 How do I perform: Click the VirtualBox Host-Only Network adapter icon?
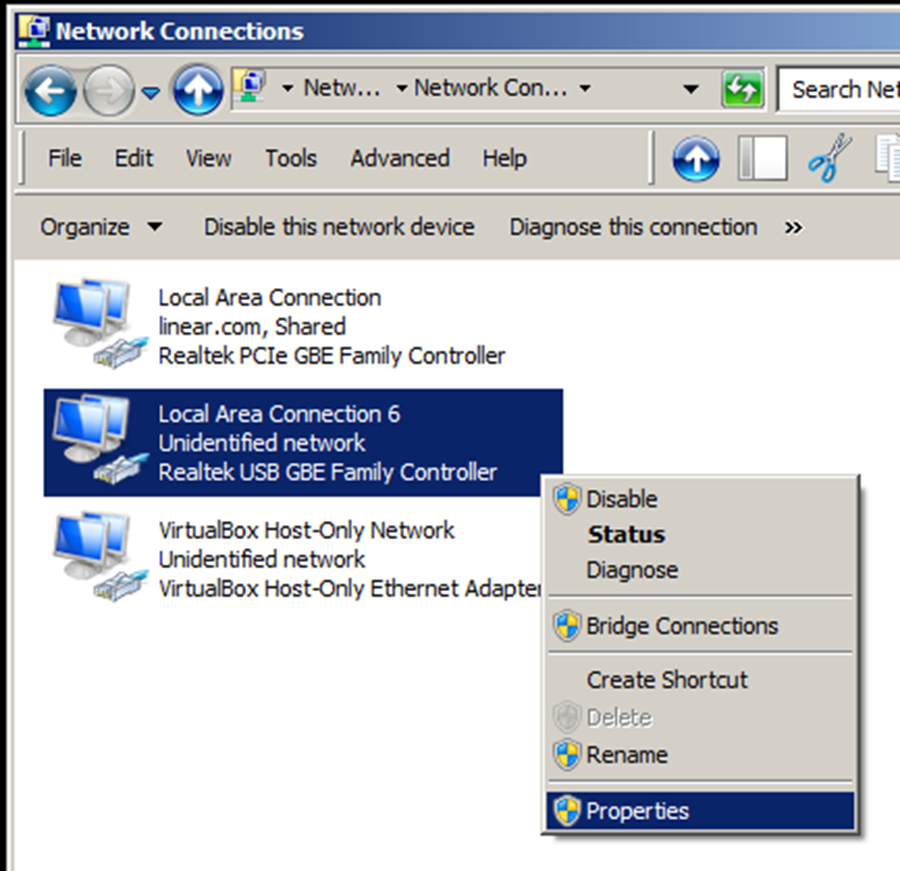[92, 558]
